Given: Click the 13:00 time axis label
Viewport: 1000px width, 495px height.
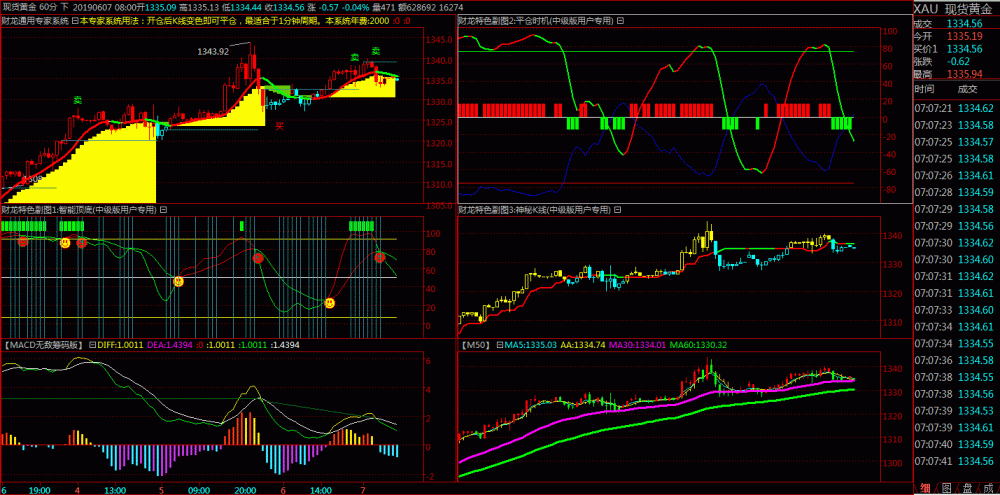Looking at the screenshot, I should pos(115,490).
